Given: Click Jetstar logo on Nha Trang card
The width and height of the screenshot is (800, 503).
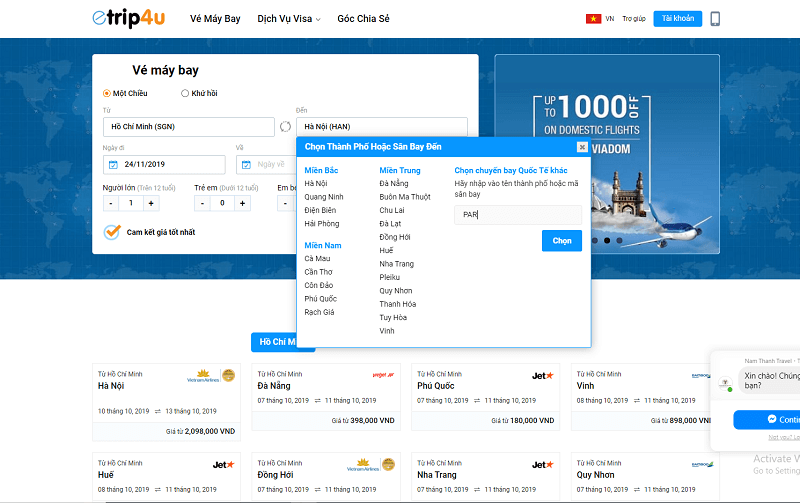Looking at the screenshot, I should tap(542, 465).
